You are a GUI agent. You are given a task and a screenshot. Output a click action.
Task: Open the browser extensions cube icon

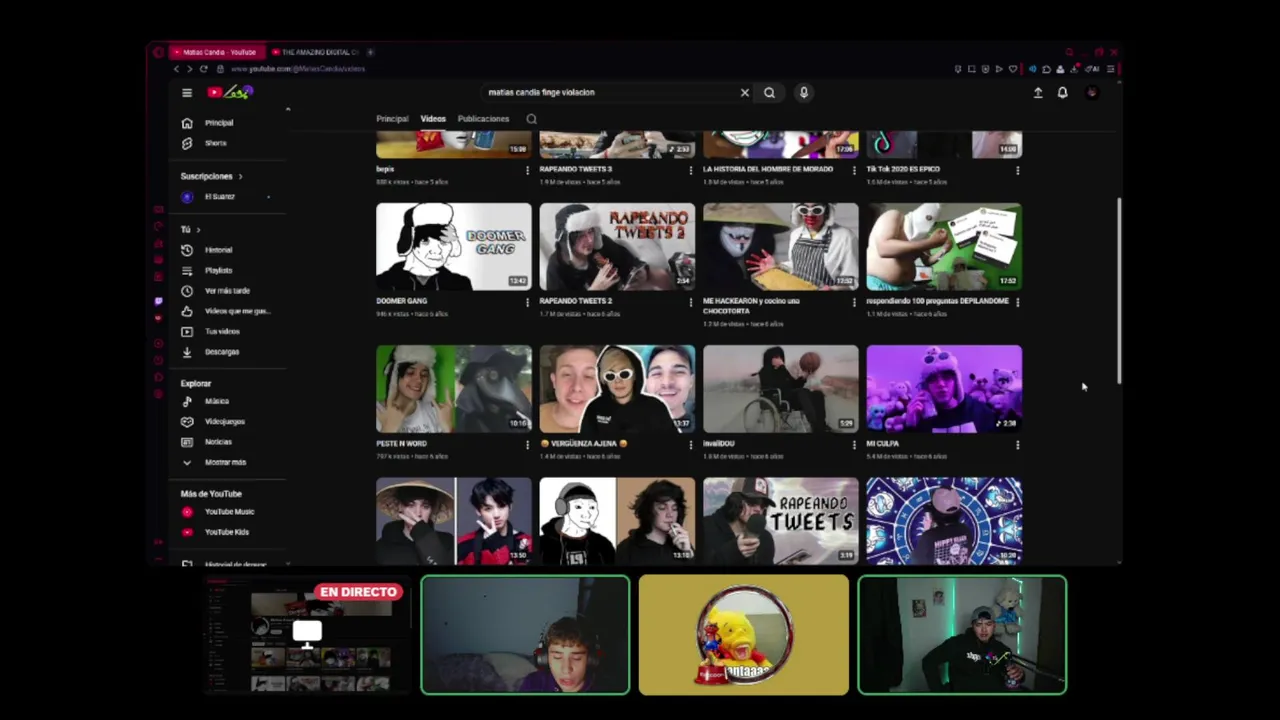click(x=1046, y=69)
